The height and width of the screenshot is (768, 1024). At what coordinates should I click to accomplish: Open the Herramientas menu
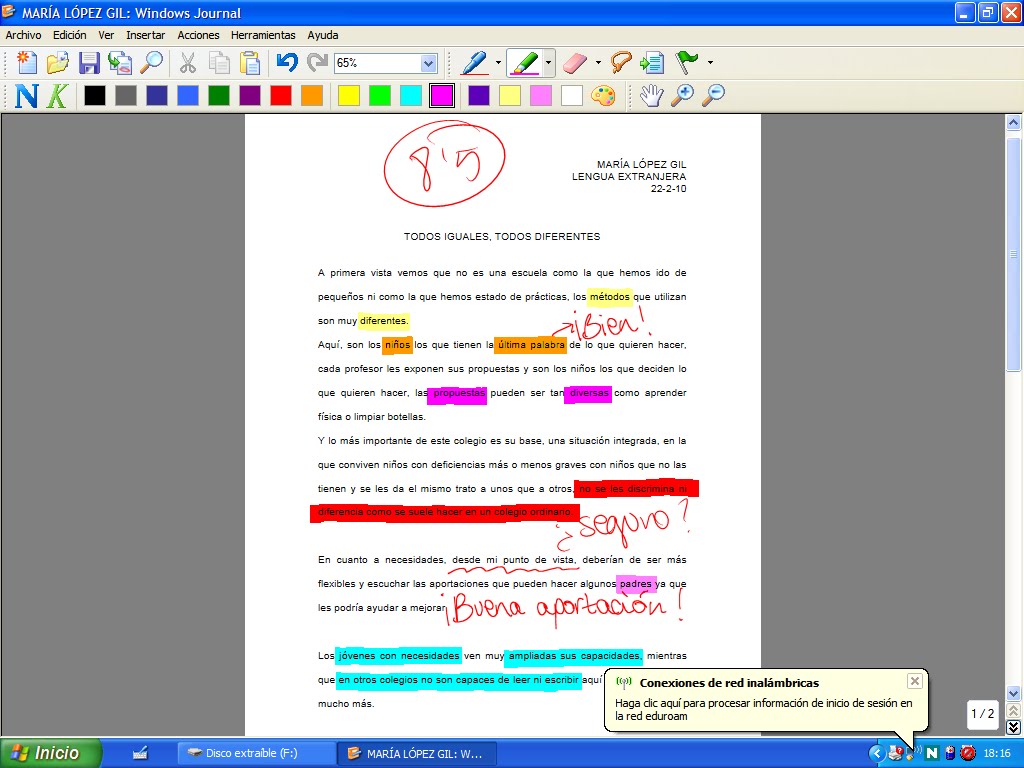click(x=263, y=35)
